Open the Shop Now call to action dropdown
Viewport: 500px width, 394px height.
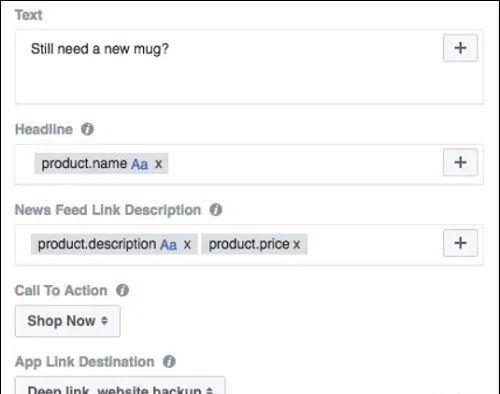coord(68,321)
